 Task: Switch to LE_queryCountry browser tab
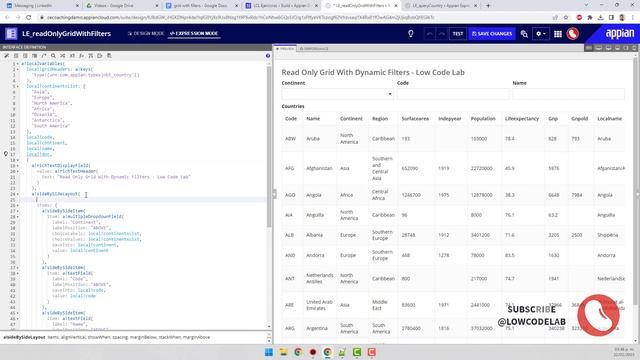pyautogui.click(x=441, y=6)
